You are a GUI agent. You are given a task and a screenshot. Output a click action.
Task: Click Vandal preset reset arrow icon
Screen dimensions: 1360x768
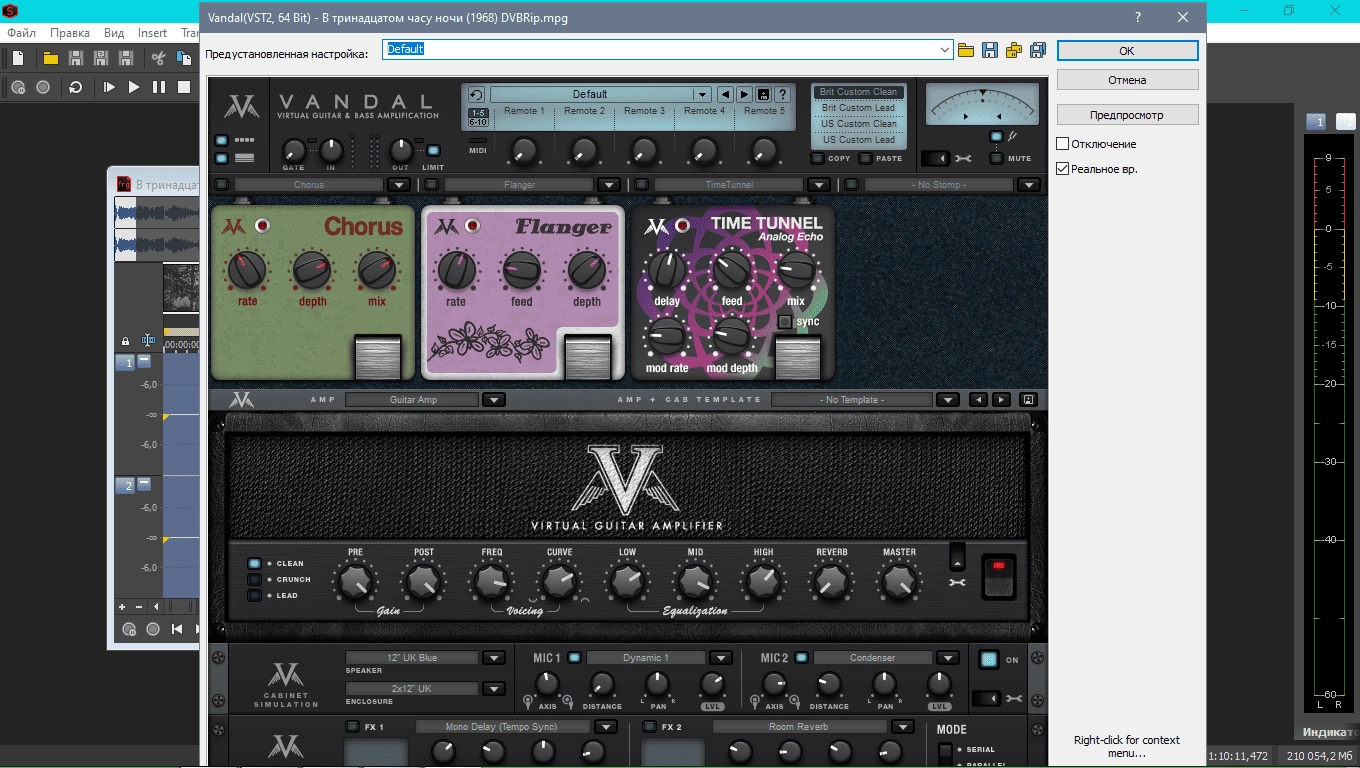pos(477,94)
